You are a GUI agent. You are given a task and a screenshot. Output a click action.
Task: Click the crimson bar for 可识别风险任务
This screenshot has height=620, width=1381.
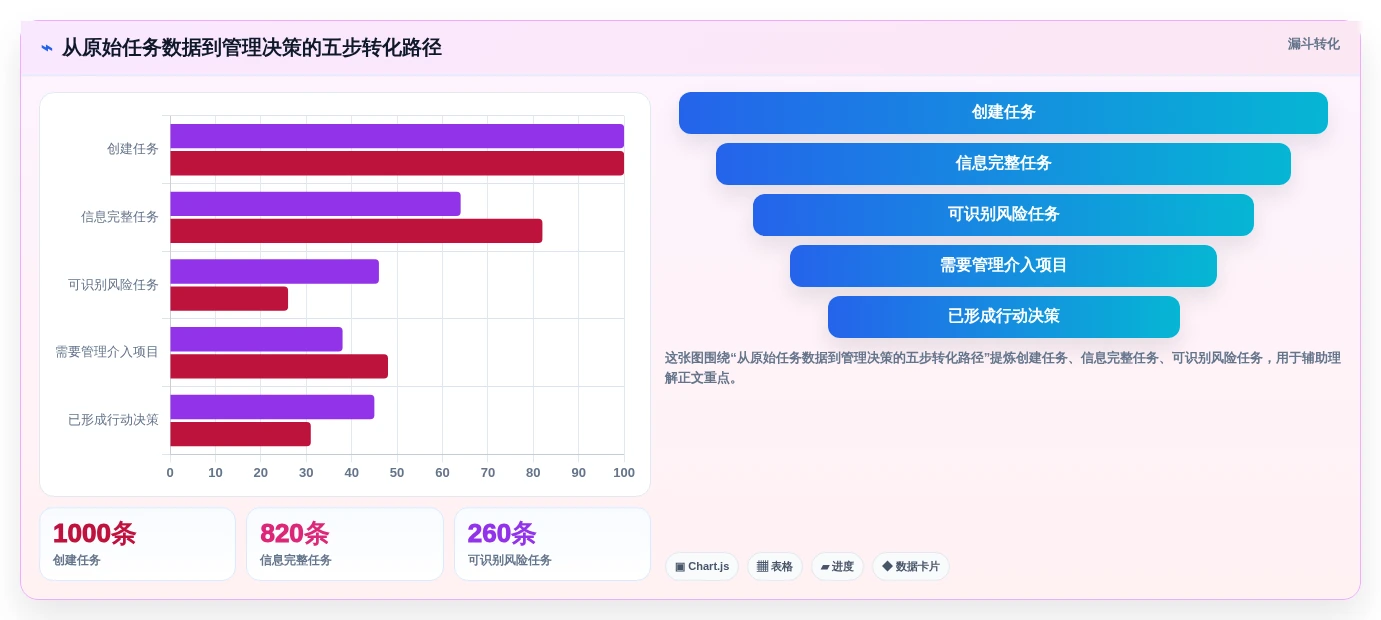pos(229,298)
